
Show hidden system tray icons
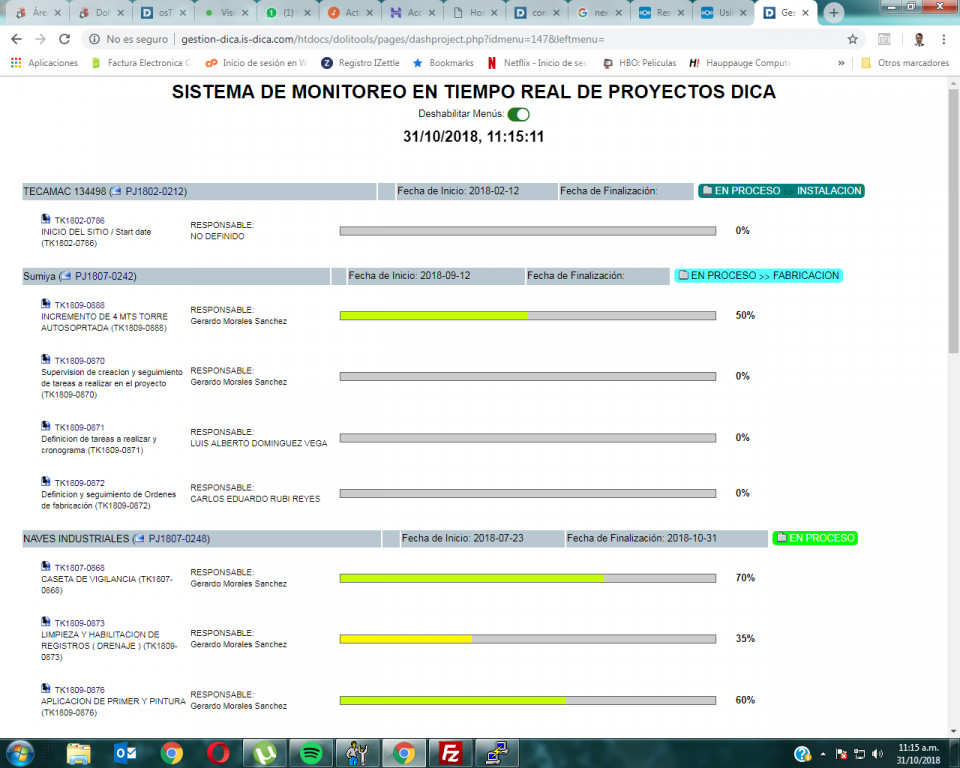click(823, 754)
